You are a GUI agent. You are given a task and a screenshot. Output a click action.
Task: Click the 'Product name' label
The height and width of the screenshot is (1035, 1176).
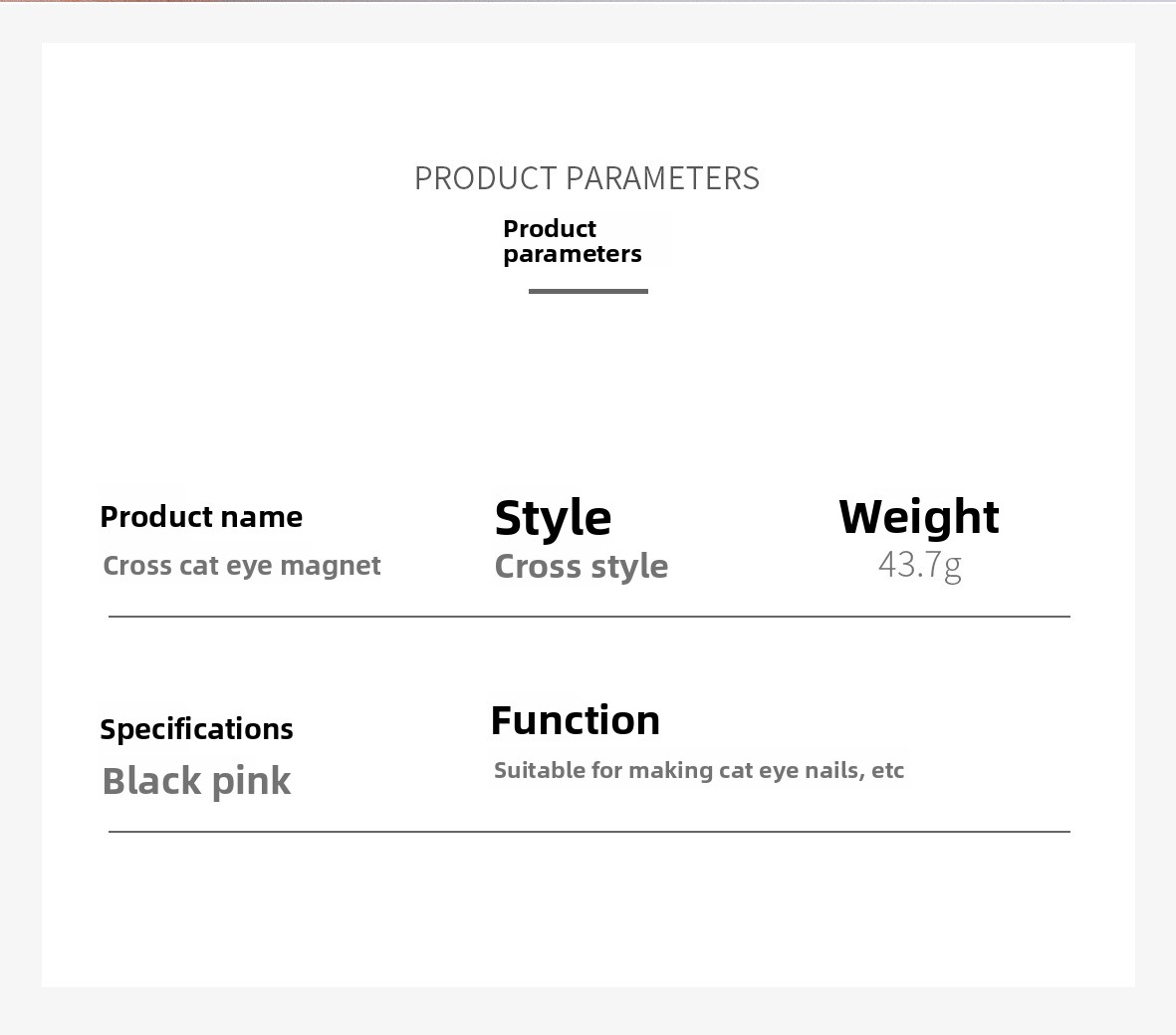click(x=201, y=517)
